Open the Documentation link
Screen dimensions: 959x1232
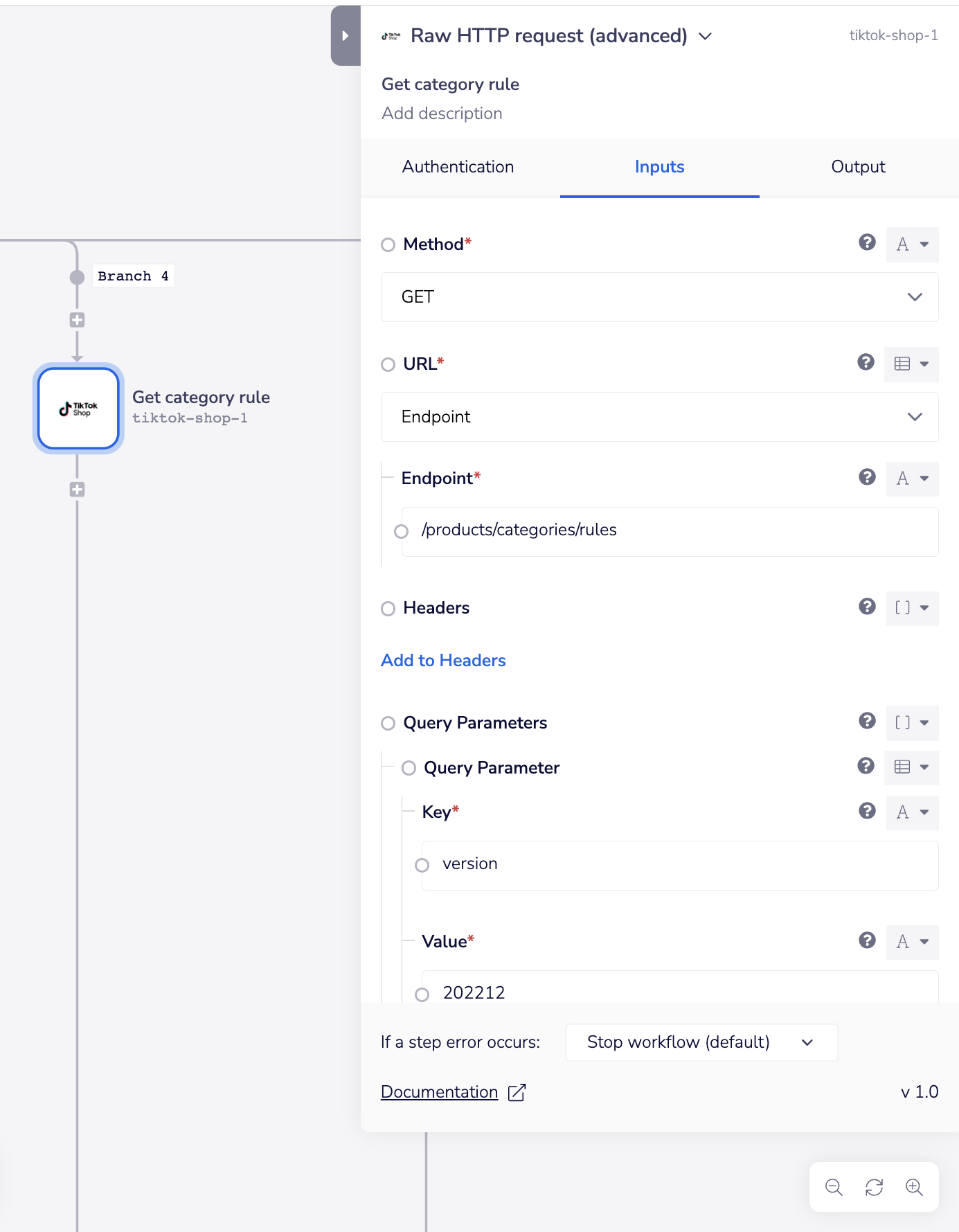tap(440, 1092)
